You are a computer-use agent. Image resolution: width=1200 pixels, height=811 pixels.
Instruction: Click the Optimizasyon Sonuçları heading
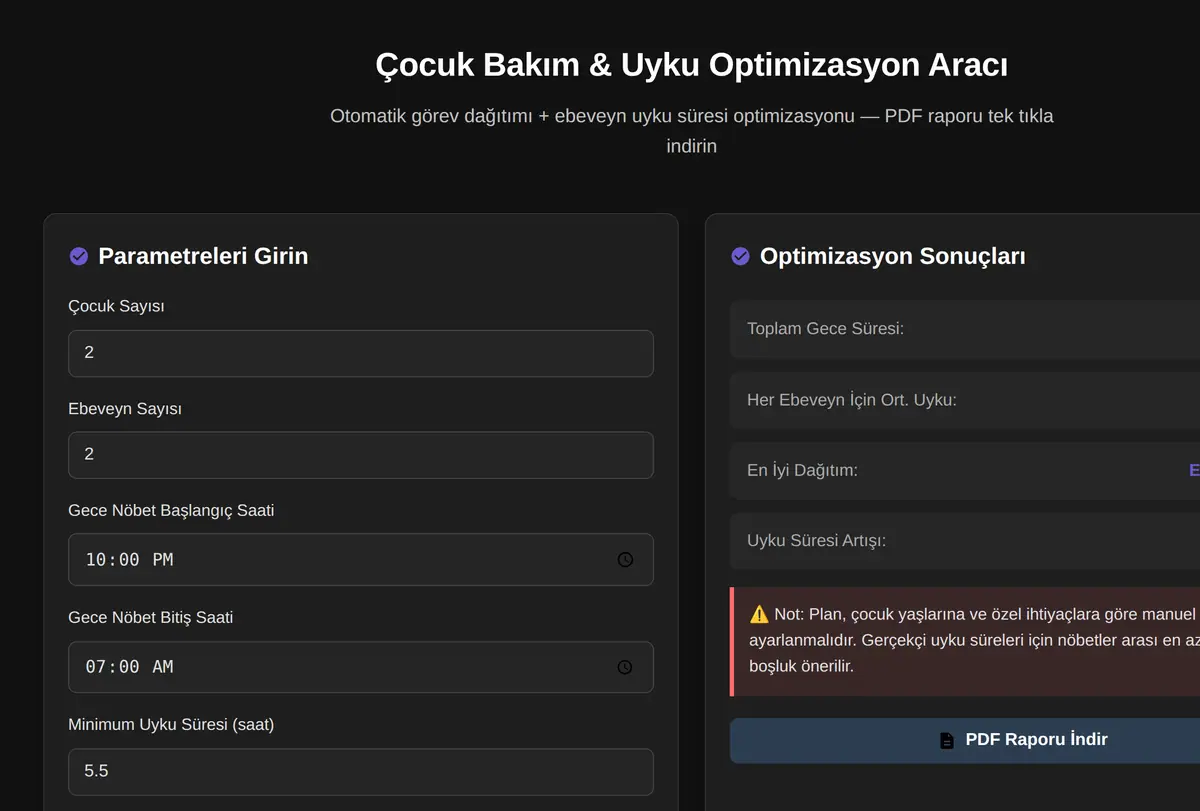coord(893,257)
